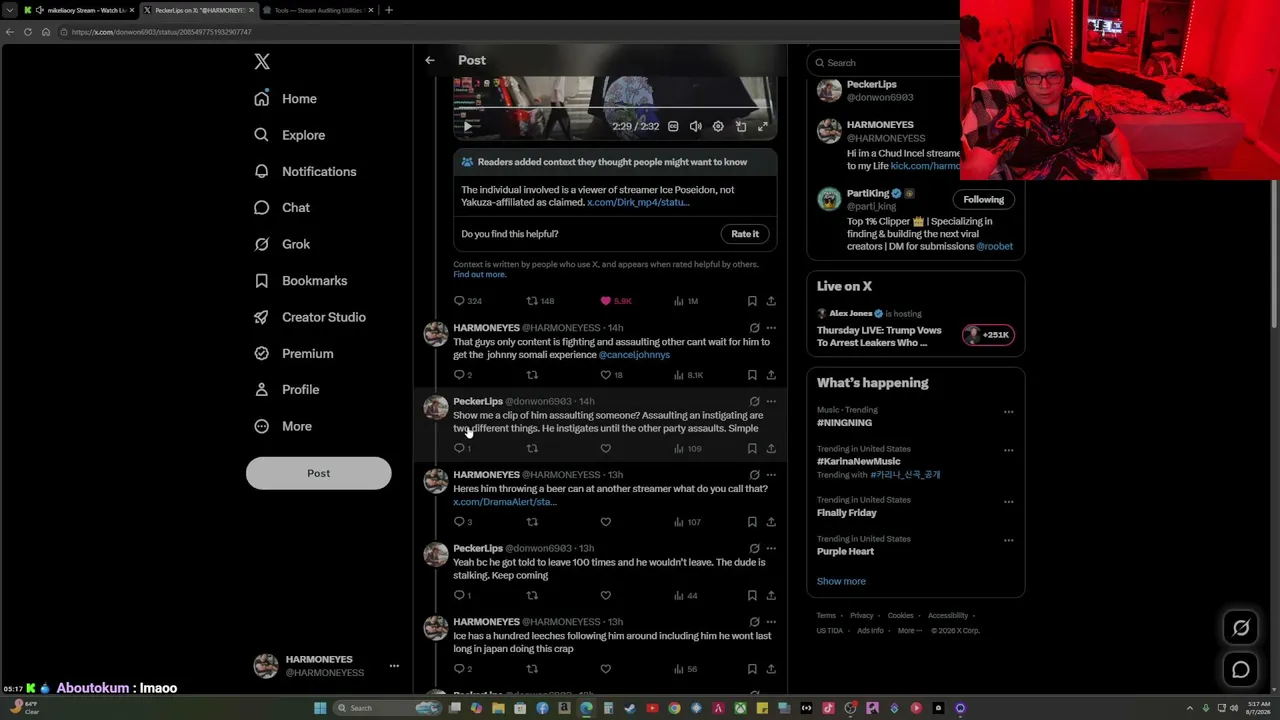Go back using the Post header arrow
This screenshot has height=720, width=1280.
pos(430,60)
